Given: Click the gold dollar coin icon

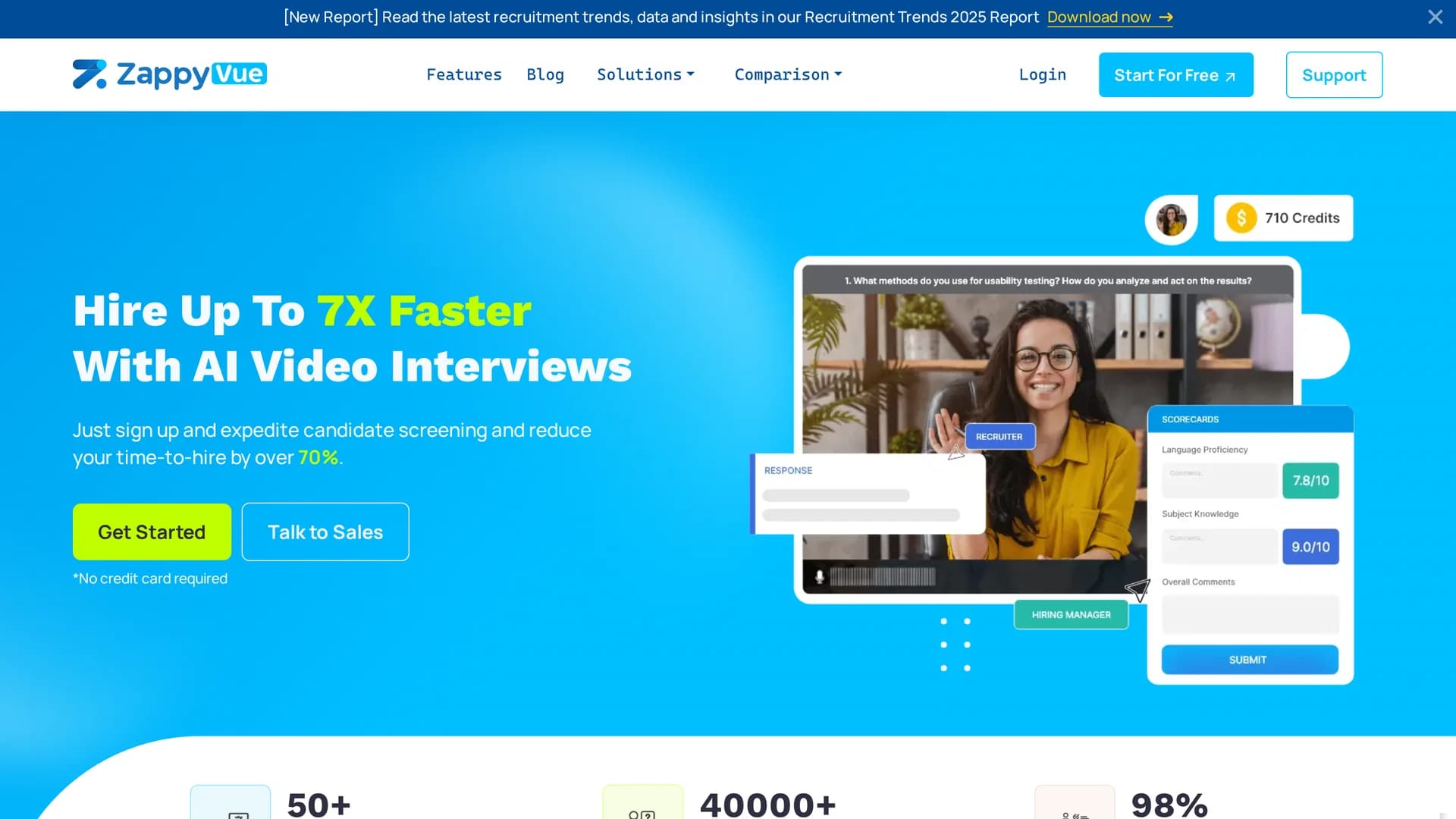Looking at the screenshot, I should click(x=1241, y=218).
